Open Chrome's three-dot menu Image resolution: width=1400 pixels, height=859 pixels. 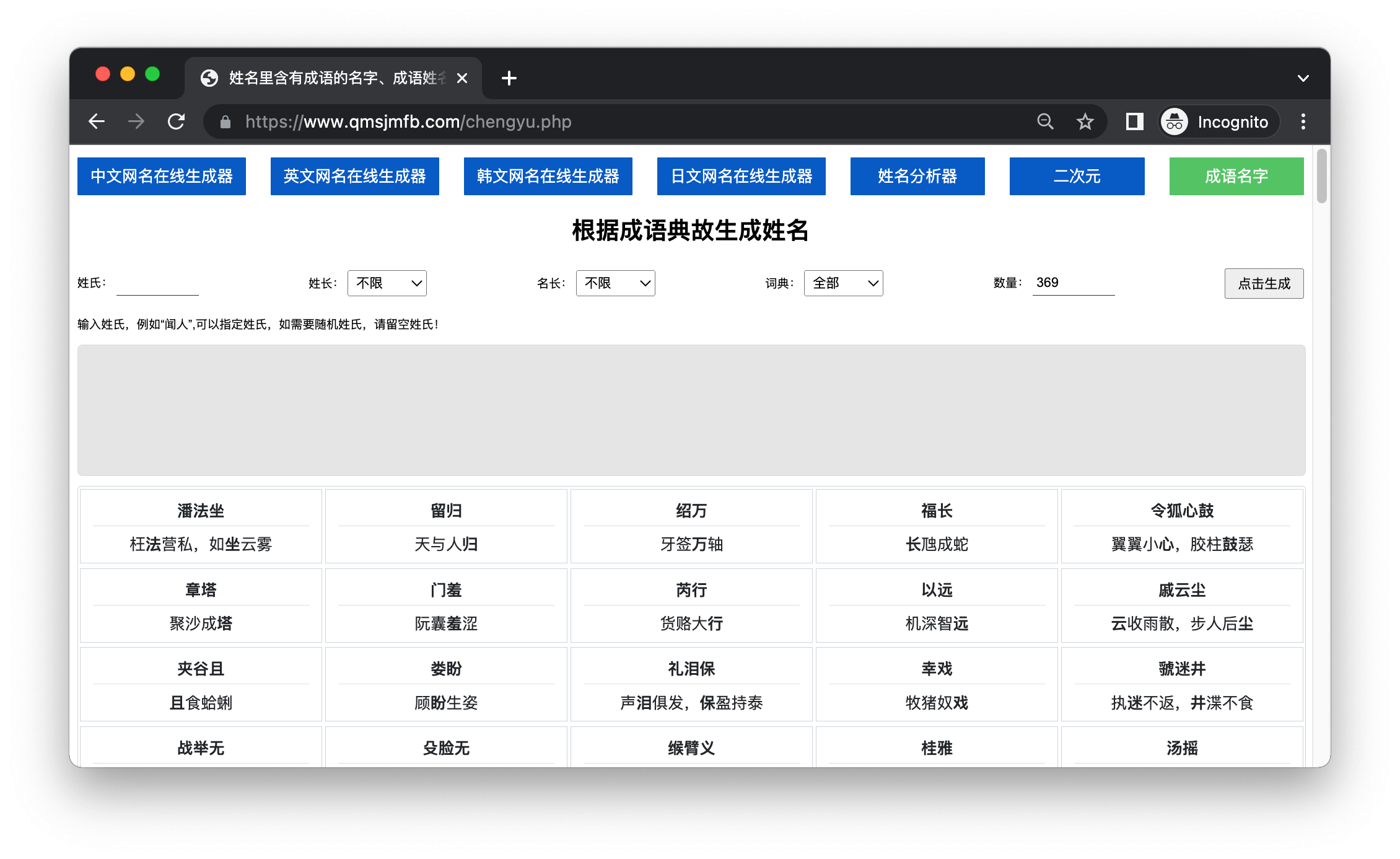[1303, 121]
